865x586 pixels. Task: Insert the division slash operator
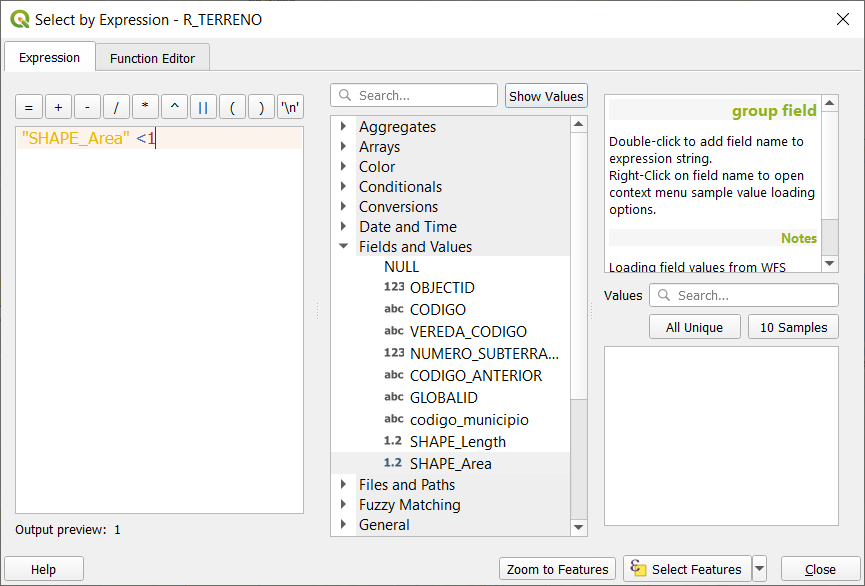(116, 107)
